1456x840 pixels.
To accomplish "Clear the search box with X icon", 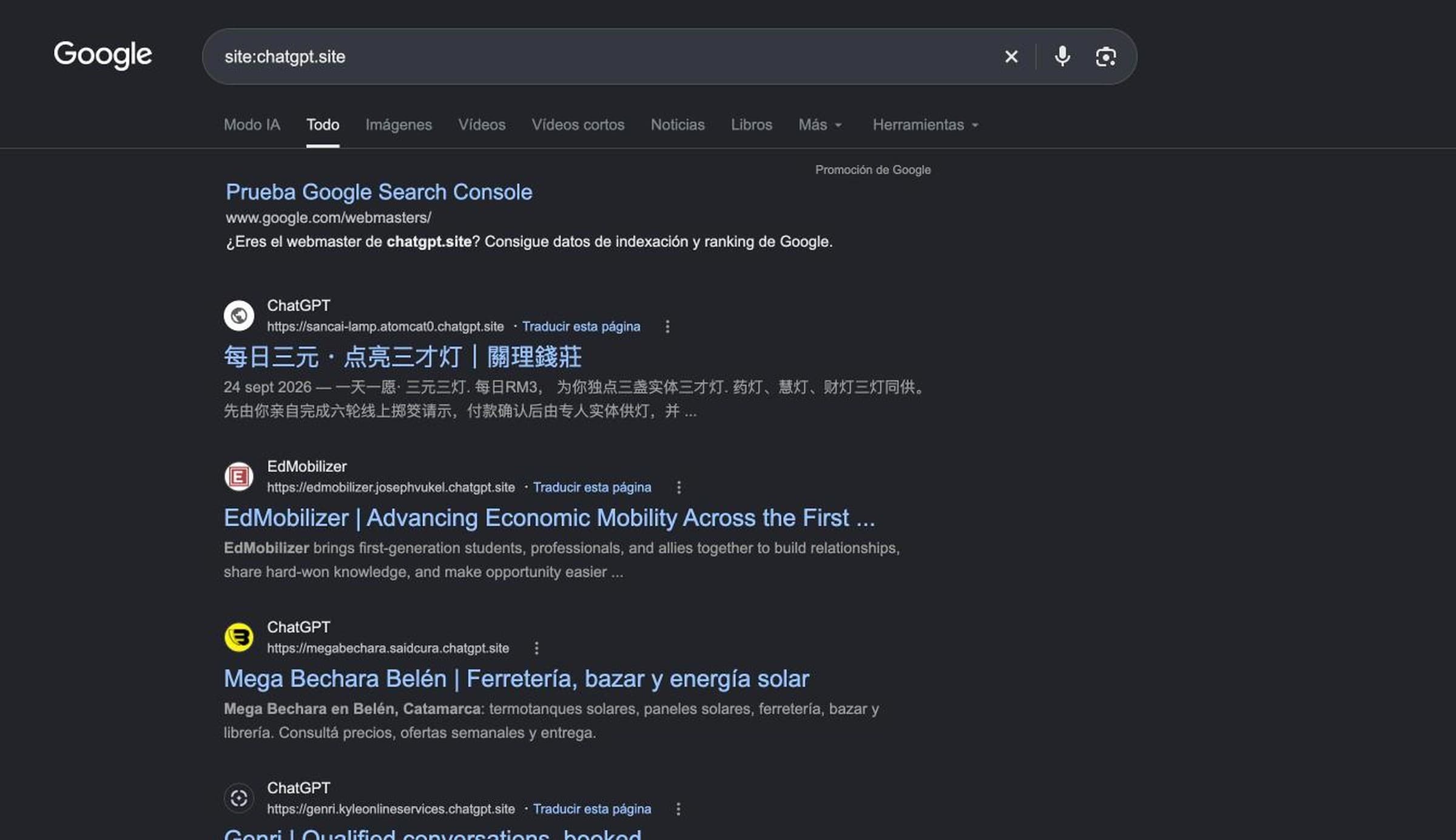I will coord(1011,56).
